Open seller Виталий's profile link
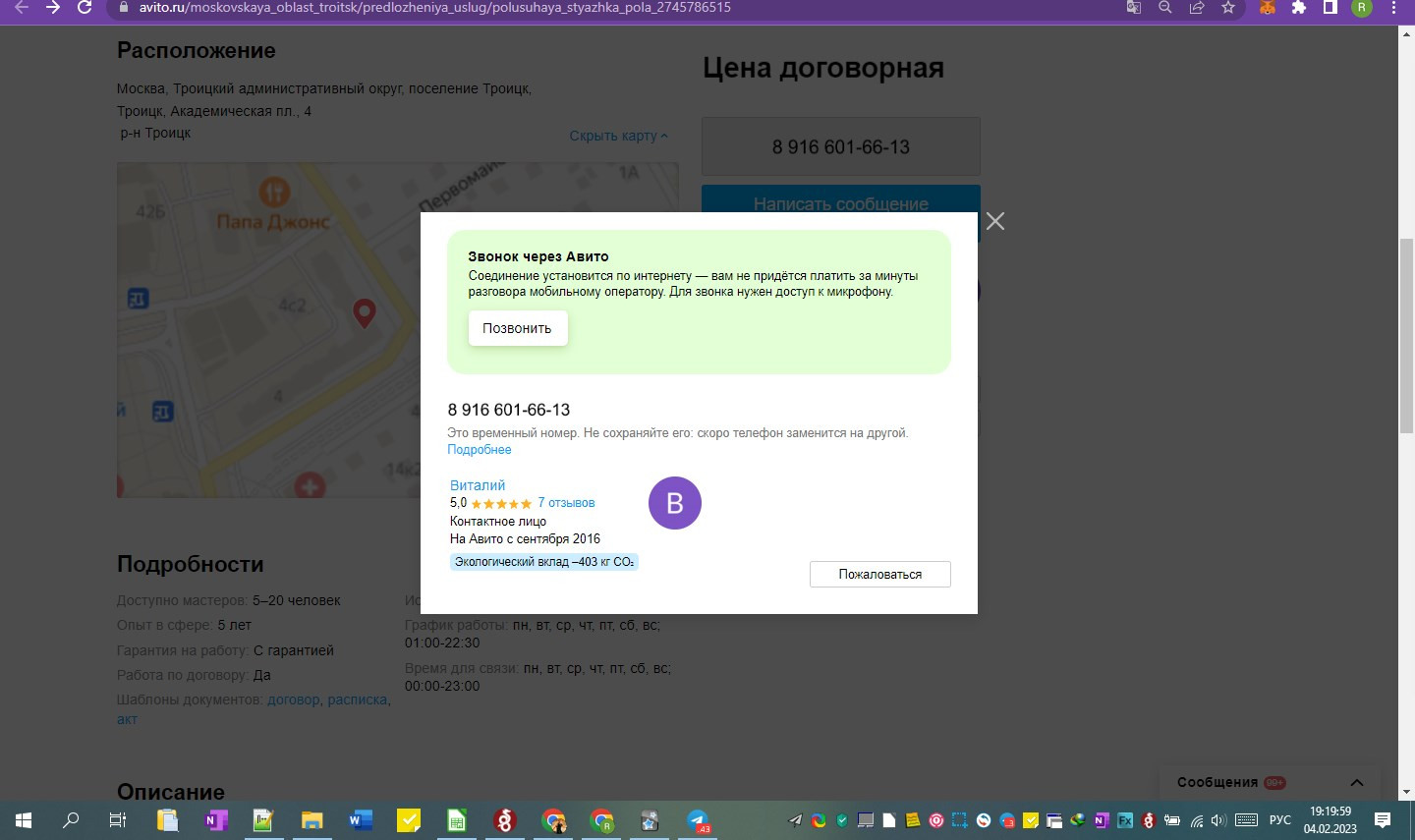The image size is (1415, 840). pos(478,485)
